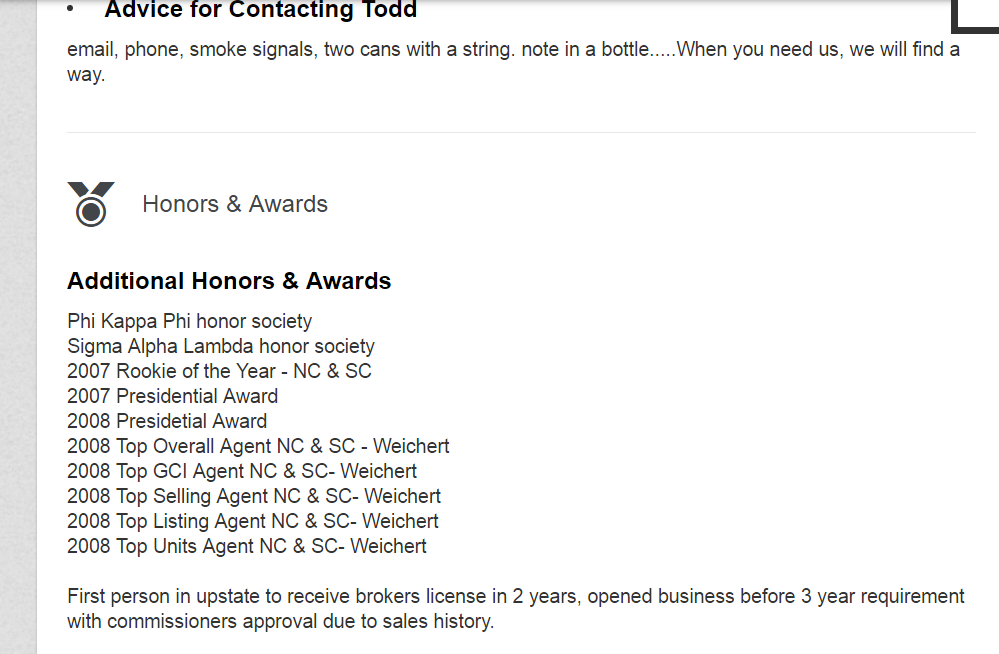Click the 2008 Presidetial Award line
Viewport: 999px width, 654px height.
coord(167,421)
